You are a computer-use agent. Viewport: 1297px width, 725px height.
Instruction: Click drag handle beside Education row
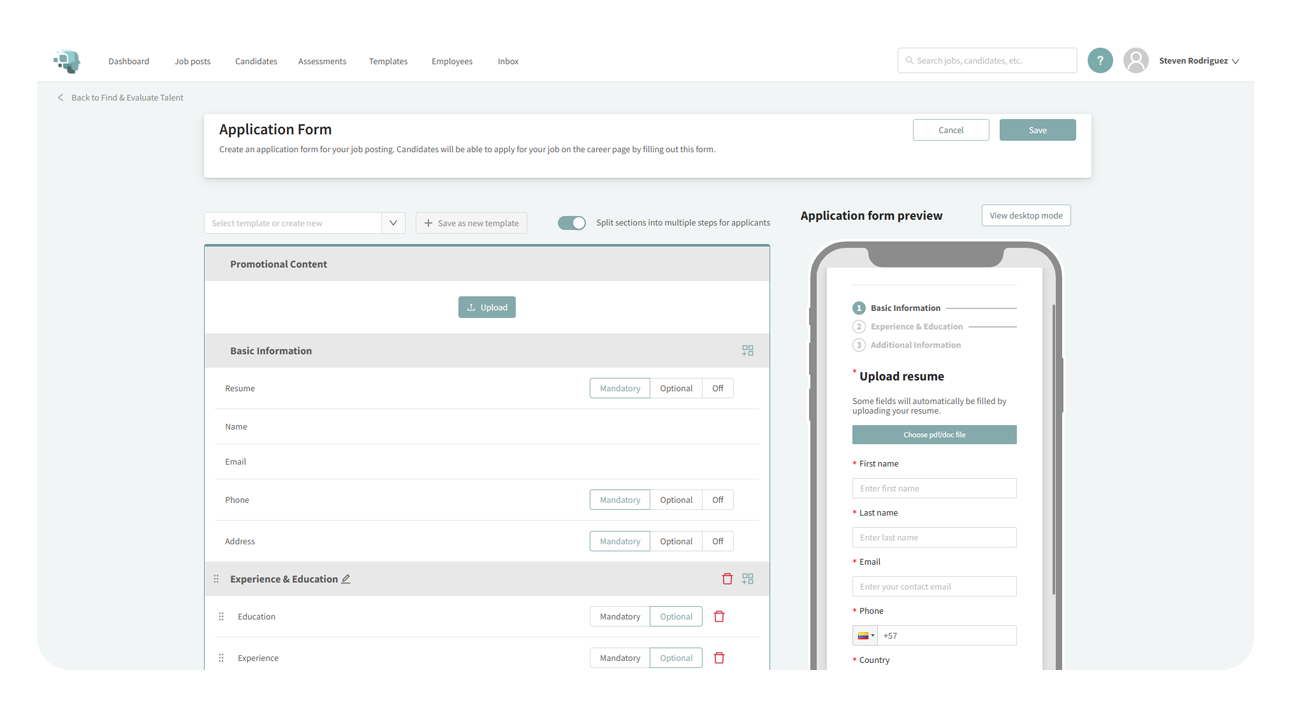(221, 617)
